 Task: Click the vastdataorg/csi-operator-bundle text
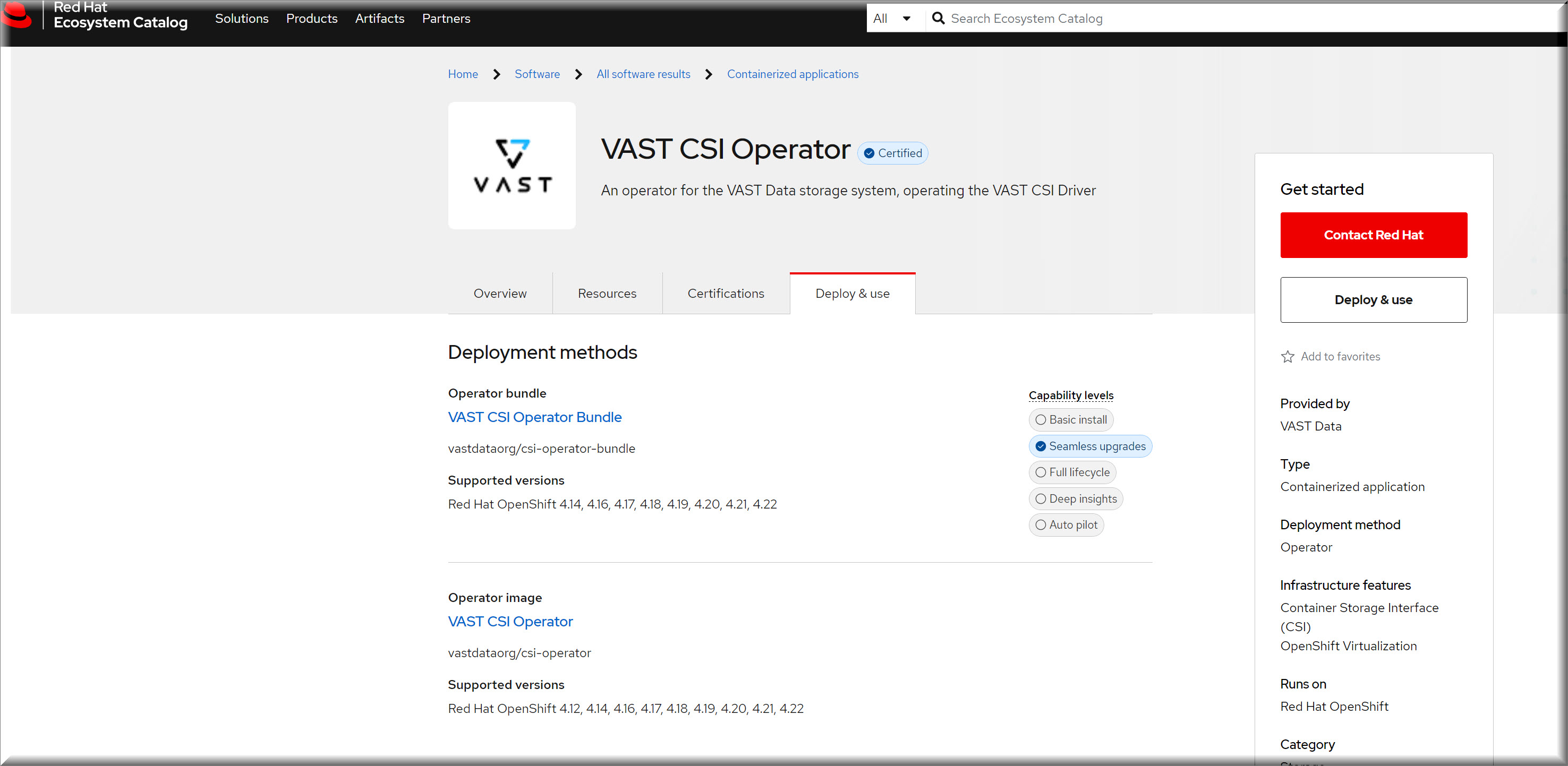tap(541, 449)
